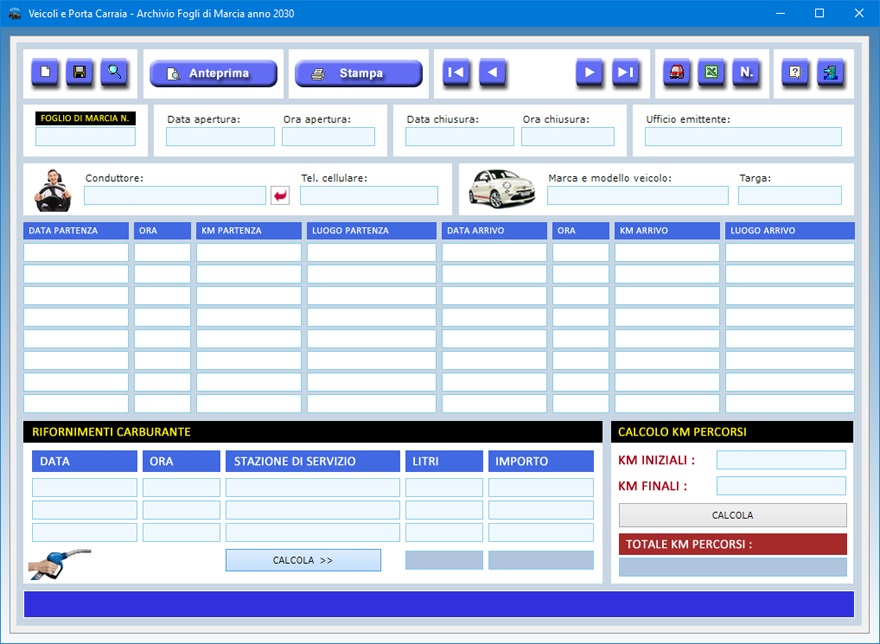Click the first row cell under KM ARRIVO
The image size is (880, 644).
(667, 252)
